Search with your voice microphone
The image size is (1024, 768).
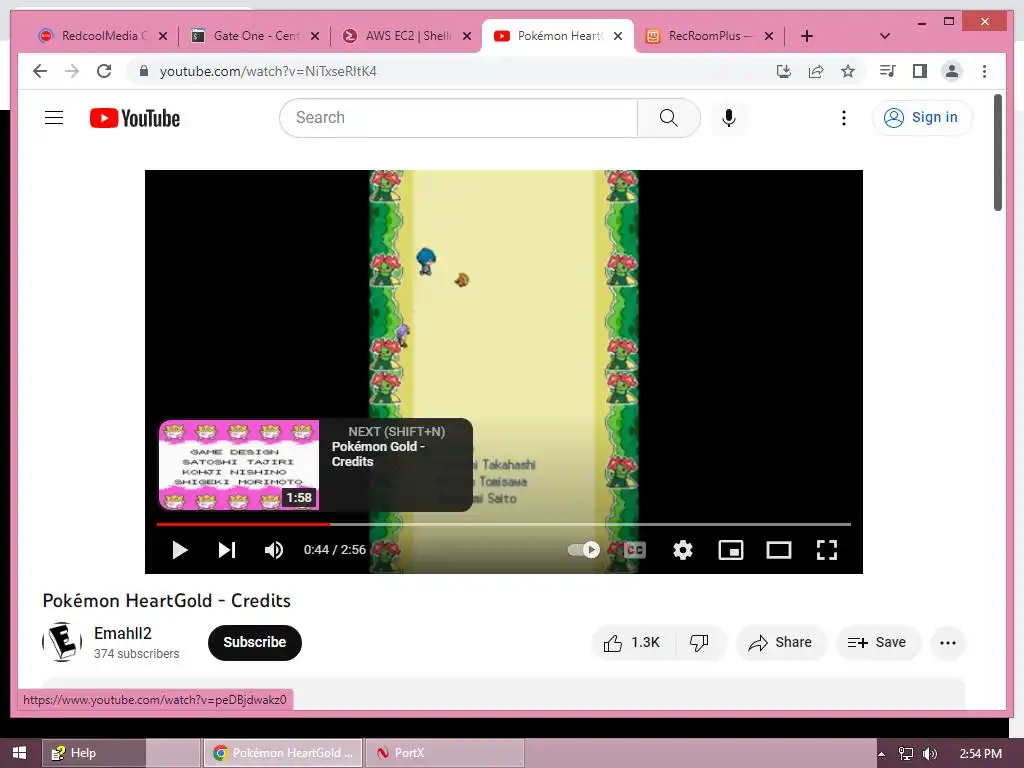click(729, 118)
